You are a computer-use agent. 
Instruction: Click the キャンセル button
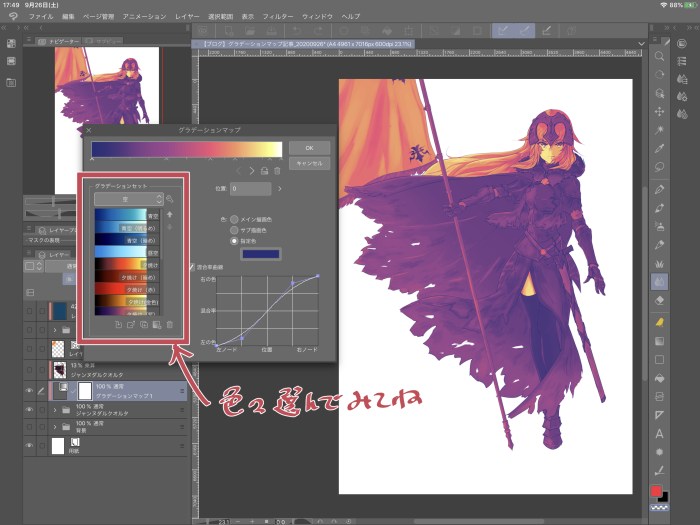tap(309, 162)
